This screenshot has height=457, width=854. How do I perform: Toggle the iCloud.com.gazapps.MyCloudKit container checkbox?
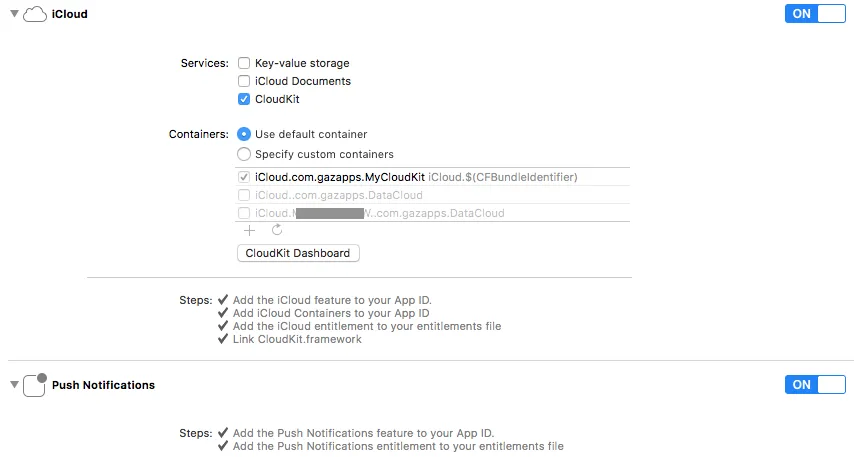tap(244, 177)
